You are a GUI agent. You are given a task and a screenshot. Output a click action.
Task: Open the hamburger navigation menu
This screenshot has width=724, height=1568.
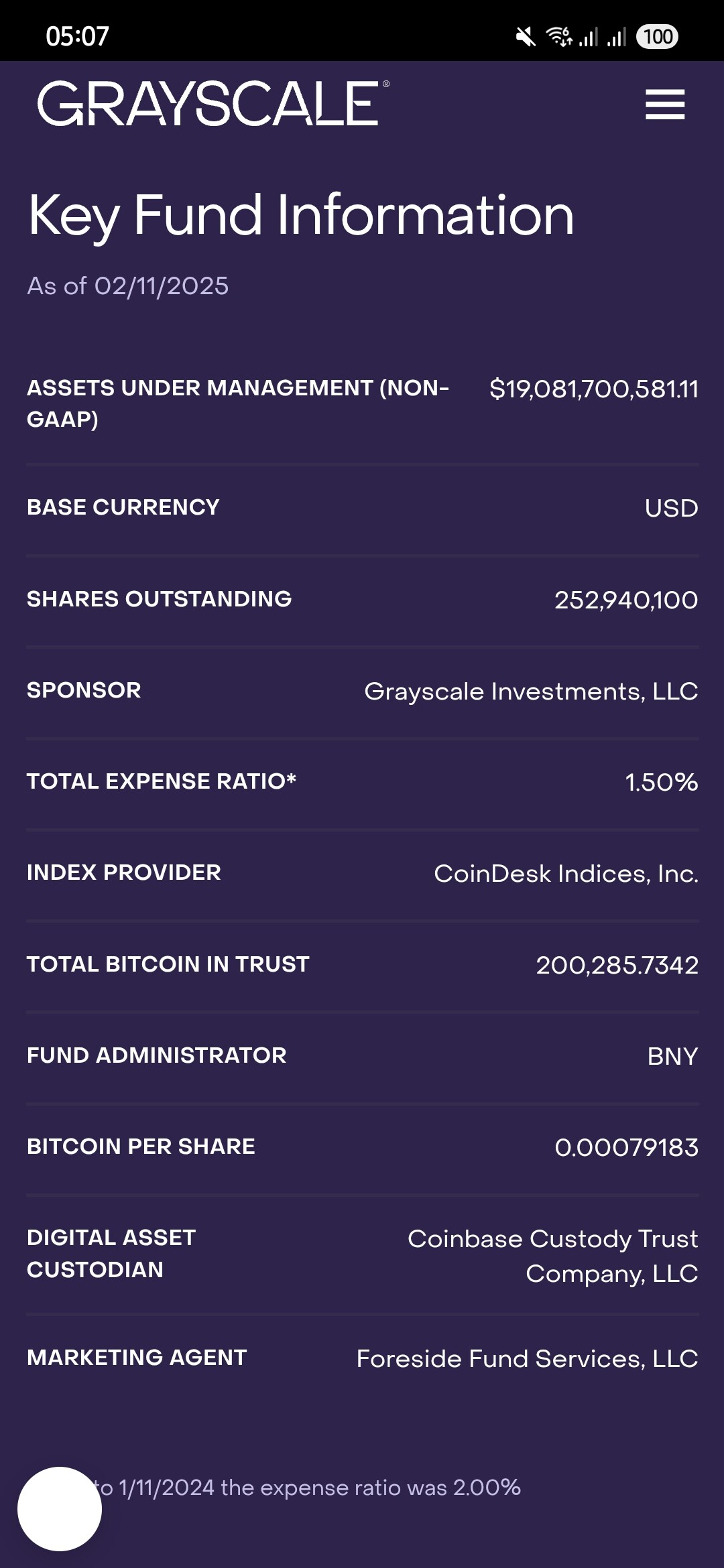[664, 105]
